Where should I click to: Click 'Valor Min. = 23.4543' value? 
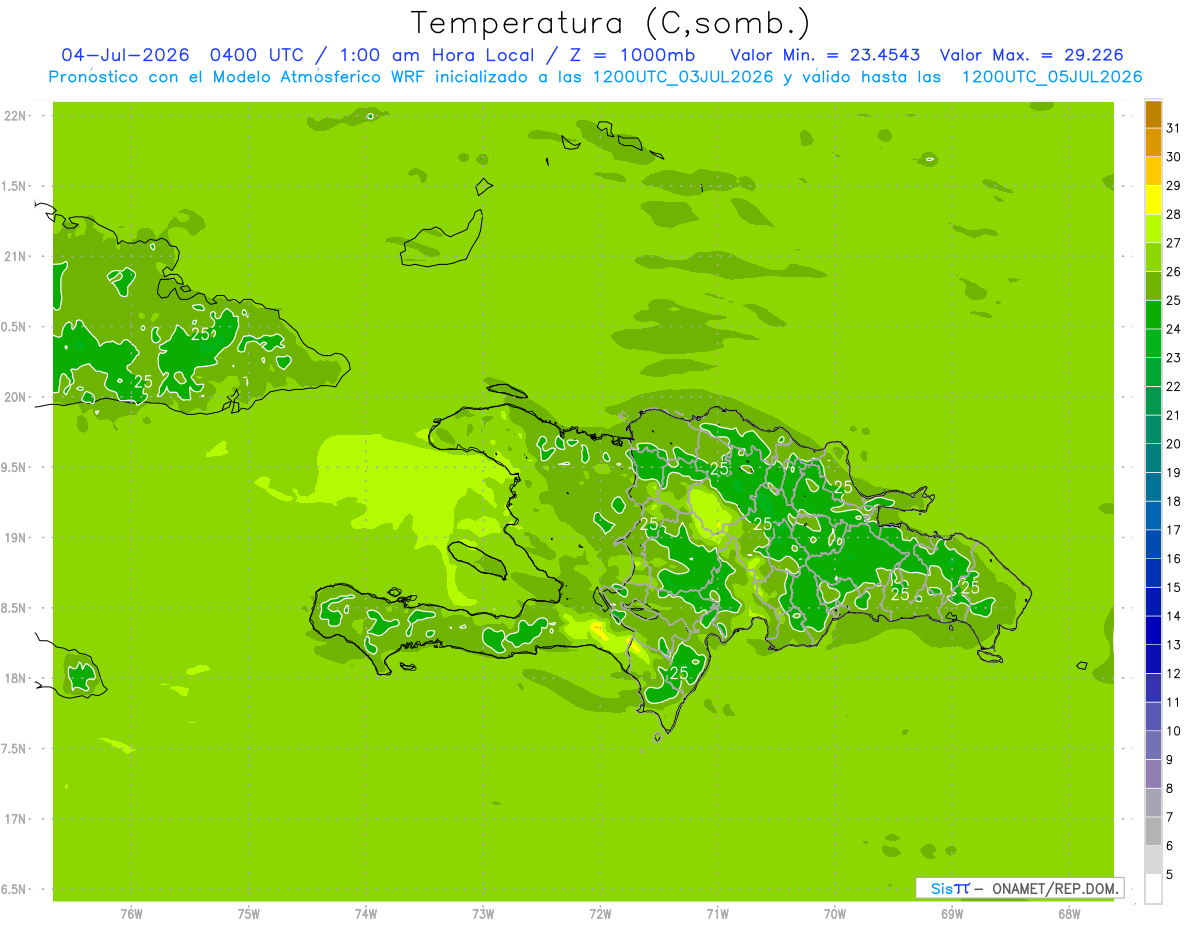point(825,55)
